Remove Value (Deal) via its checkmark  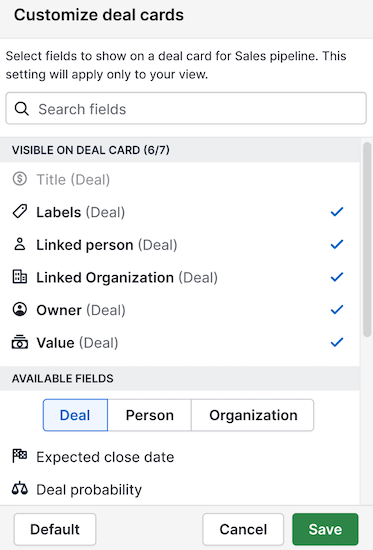point(337,342)
